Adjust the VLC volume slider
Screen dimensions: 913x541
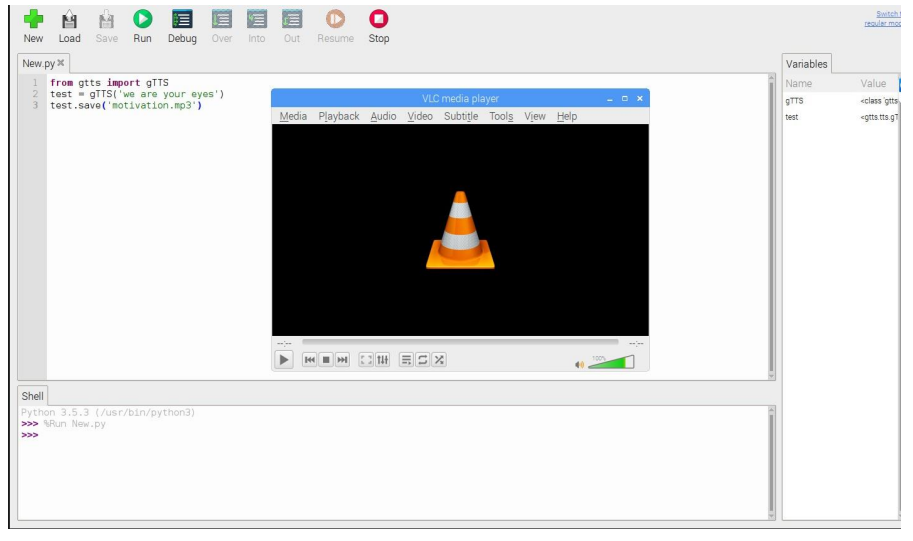click(611, 362)
